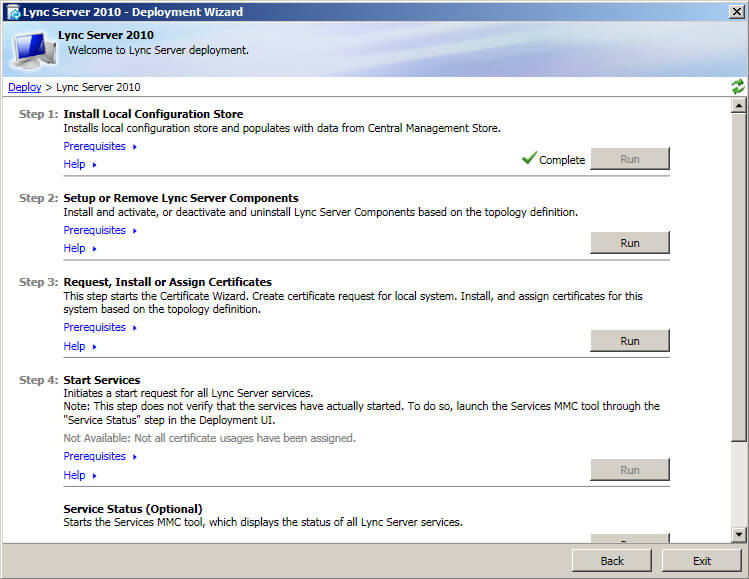Click the 'Request, Install or Assign Certificates' heading
The image size is (749, 579).
coord(168,282)
